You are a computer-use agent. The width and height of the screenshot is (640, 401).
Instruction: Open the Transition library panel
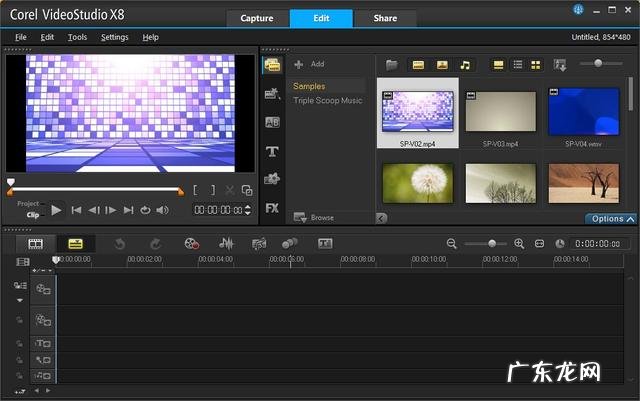tap(271, 122)
